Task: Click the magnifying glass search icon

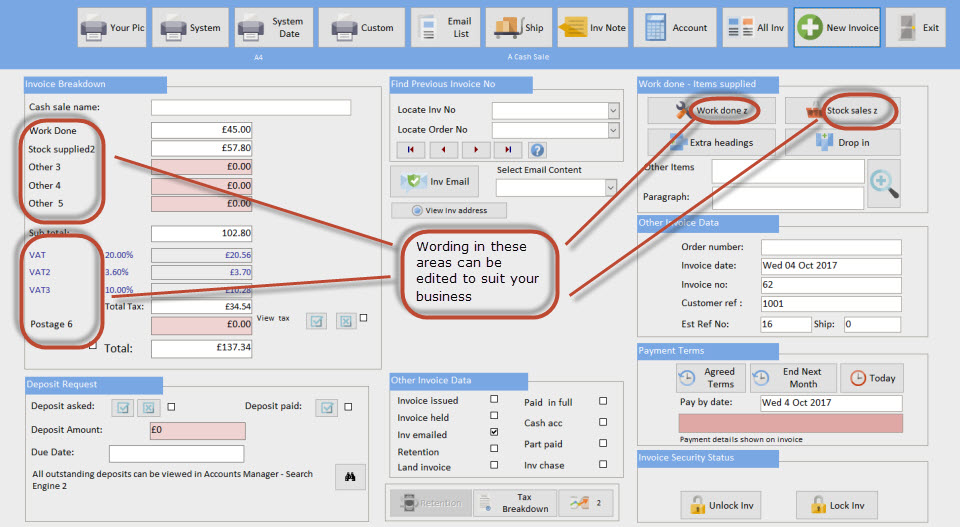Action: [x=883, y=182]
